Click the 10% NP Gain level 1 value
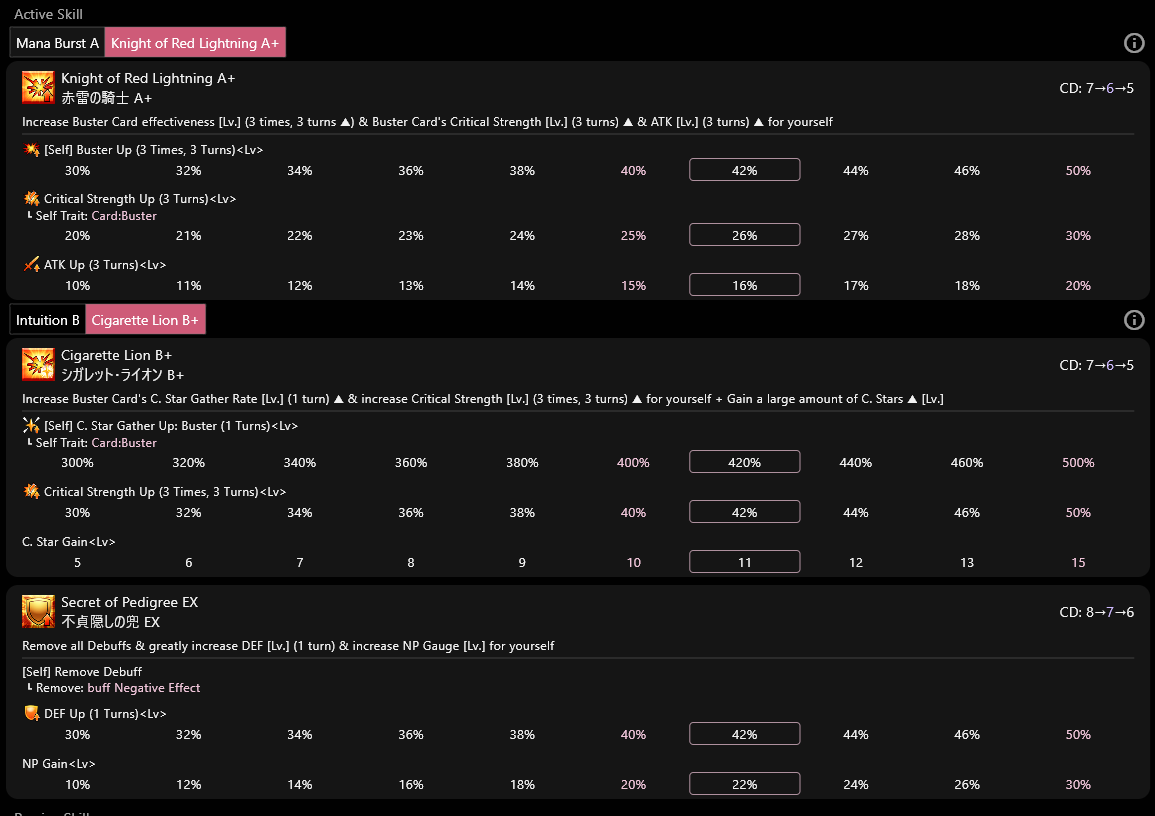 pos(77,784)
